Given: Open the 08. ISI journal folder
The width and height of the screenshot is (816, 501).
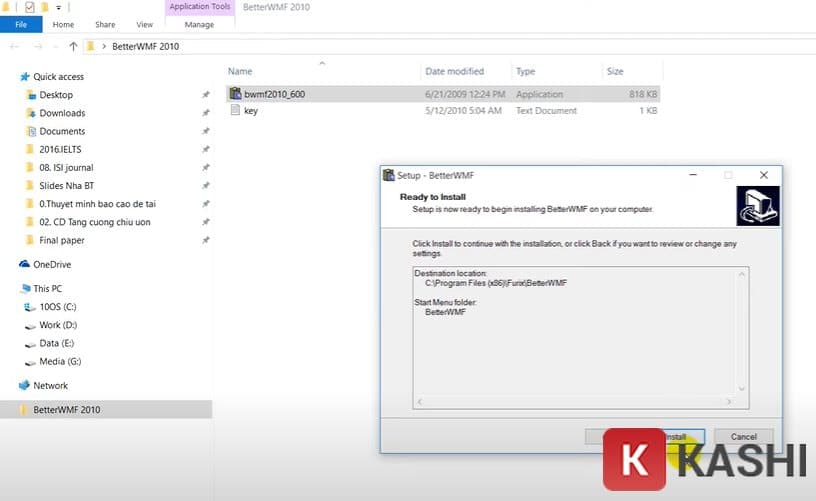Looking at the screenshot, I should 66,168.
